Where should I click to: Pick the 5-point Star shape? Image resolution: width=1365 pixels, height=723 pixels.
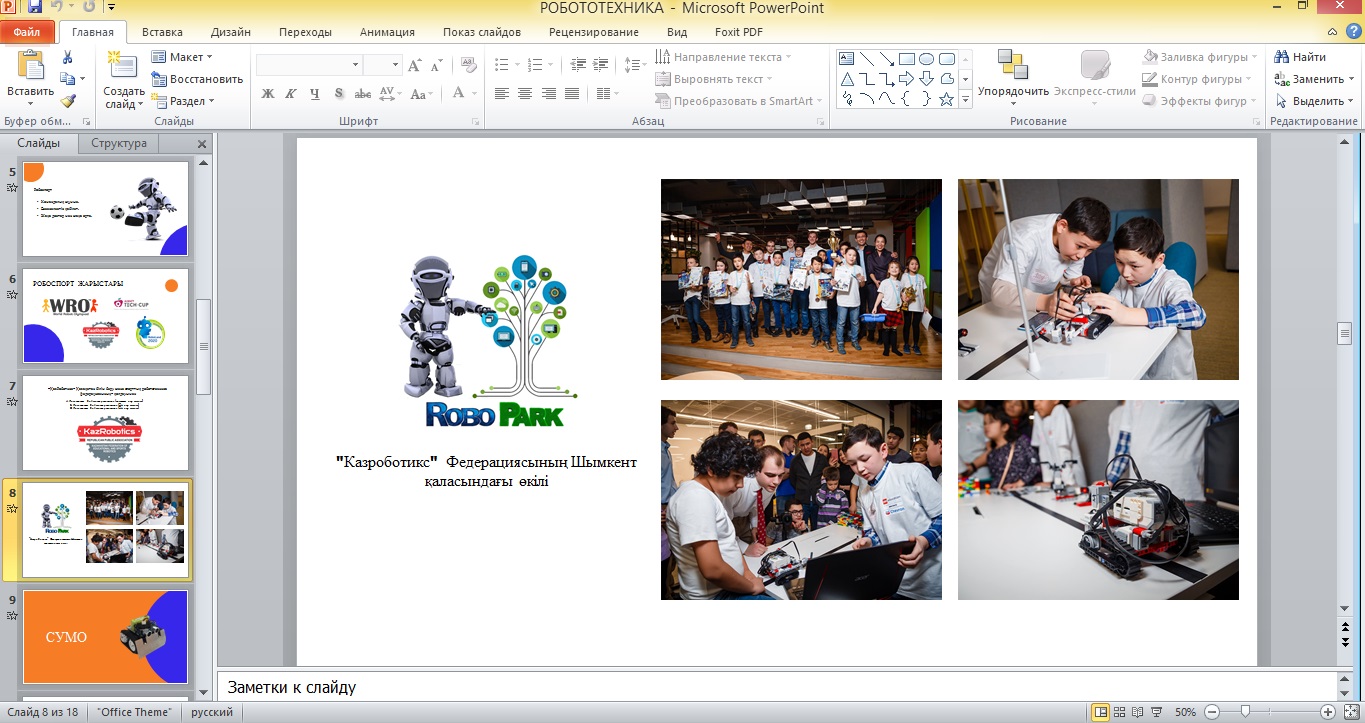coord(946,99)
